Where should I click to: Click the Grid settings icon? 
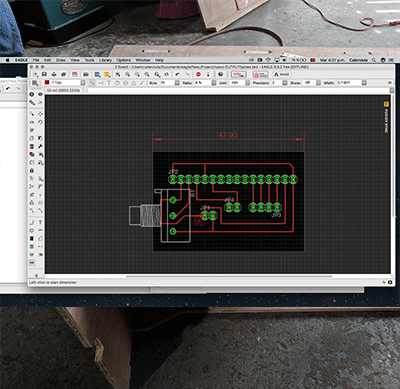tap(35, 83)
